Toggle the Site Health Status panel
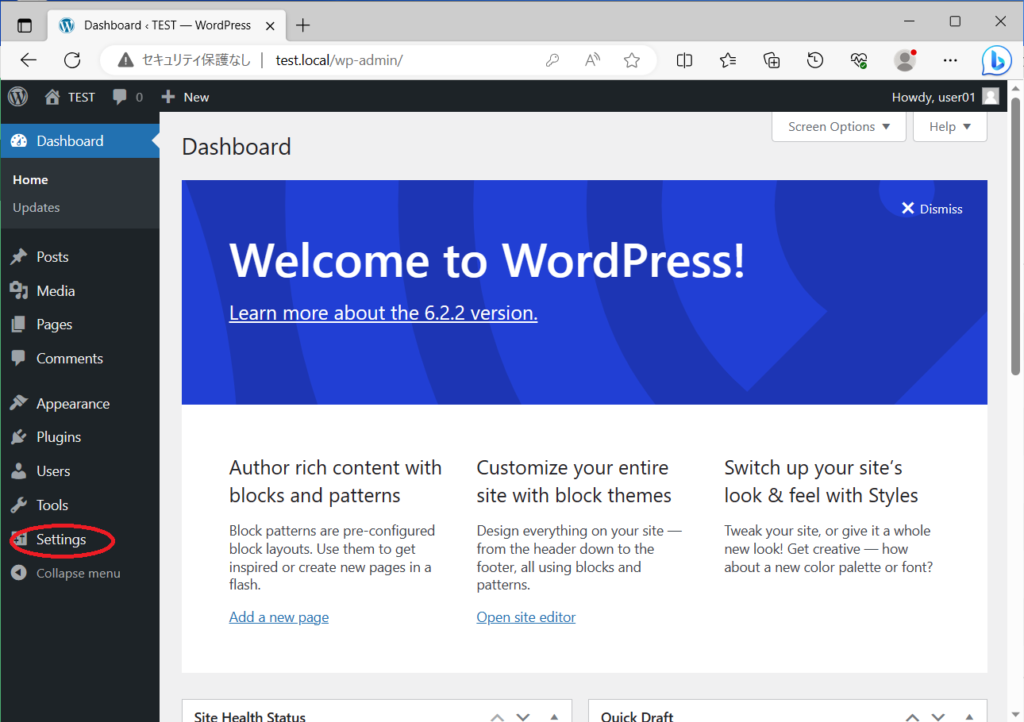This screenshot has height=722, width=1024. (x=554, y=716)
